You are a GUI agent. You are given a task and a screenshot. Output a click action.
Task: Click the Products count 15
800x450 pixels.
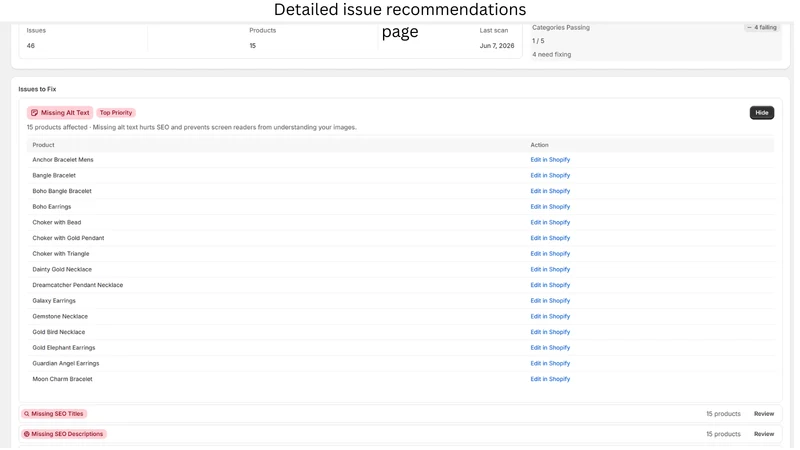(x=253, y=46)
